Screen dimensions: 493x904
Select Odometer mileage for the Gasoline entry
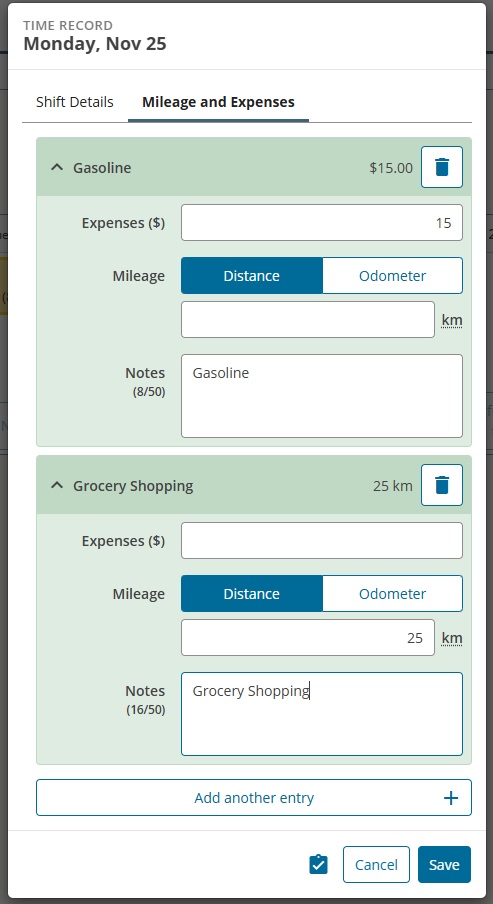tap(392, 276)
